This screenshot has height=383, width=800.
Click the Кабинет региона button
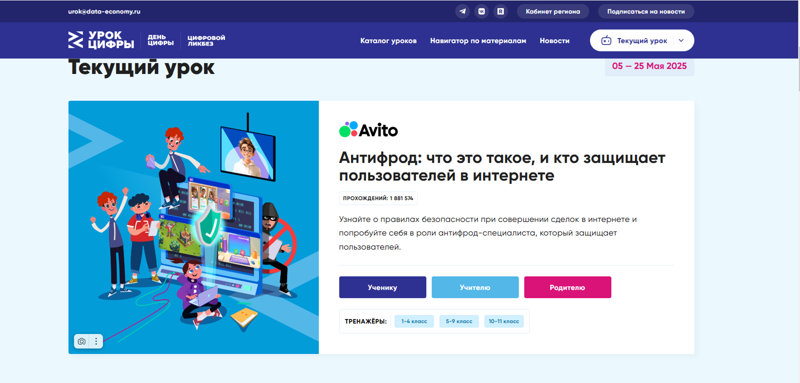[553, 11]
